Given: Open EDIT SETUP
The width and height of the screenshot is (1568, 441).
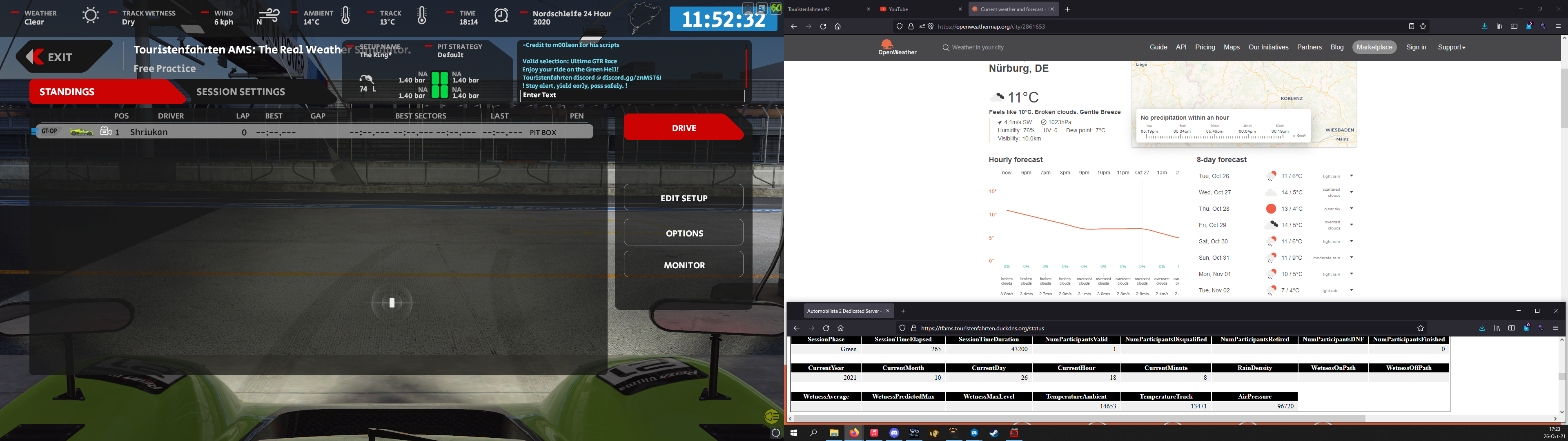Looking at the screenshot, I should pyautogui.click(x=684, y=198).
